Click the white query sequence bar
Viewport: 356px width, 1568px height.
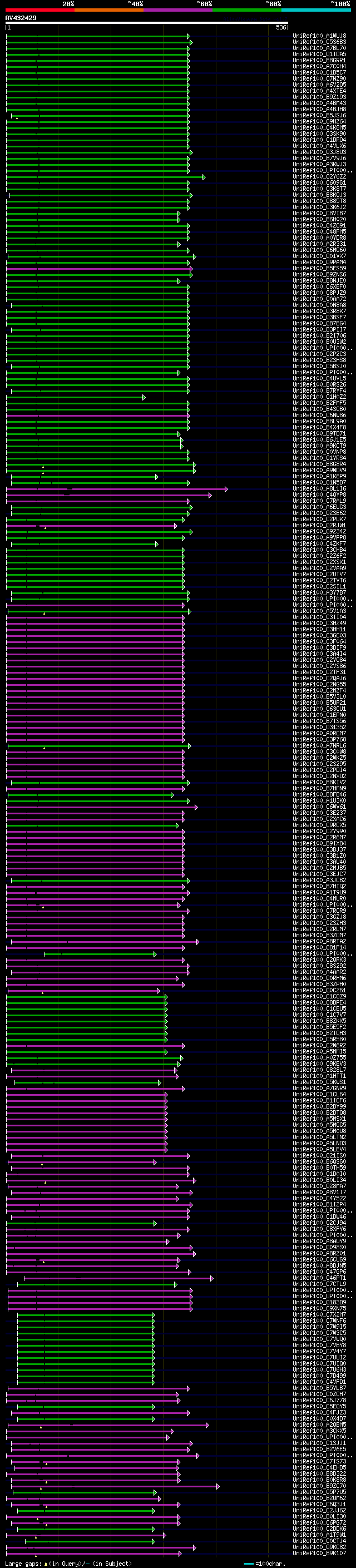147,22
